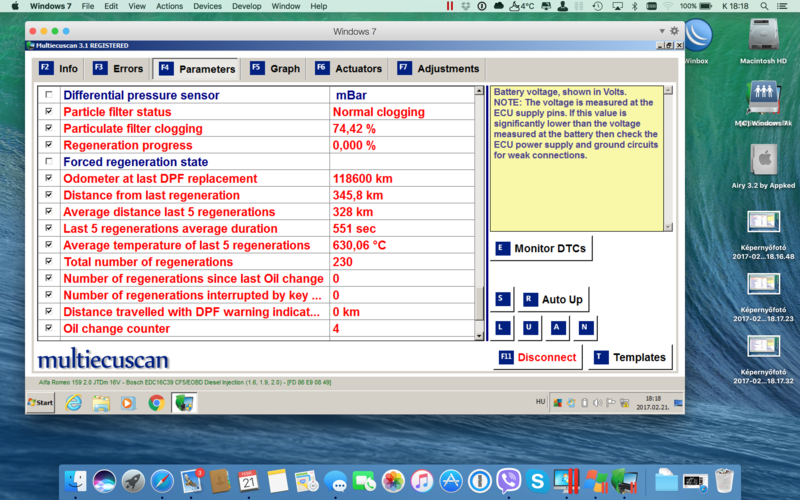Open the Actuators tab

pyautogui.click(x=348, y=69)
